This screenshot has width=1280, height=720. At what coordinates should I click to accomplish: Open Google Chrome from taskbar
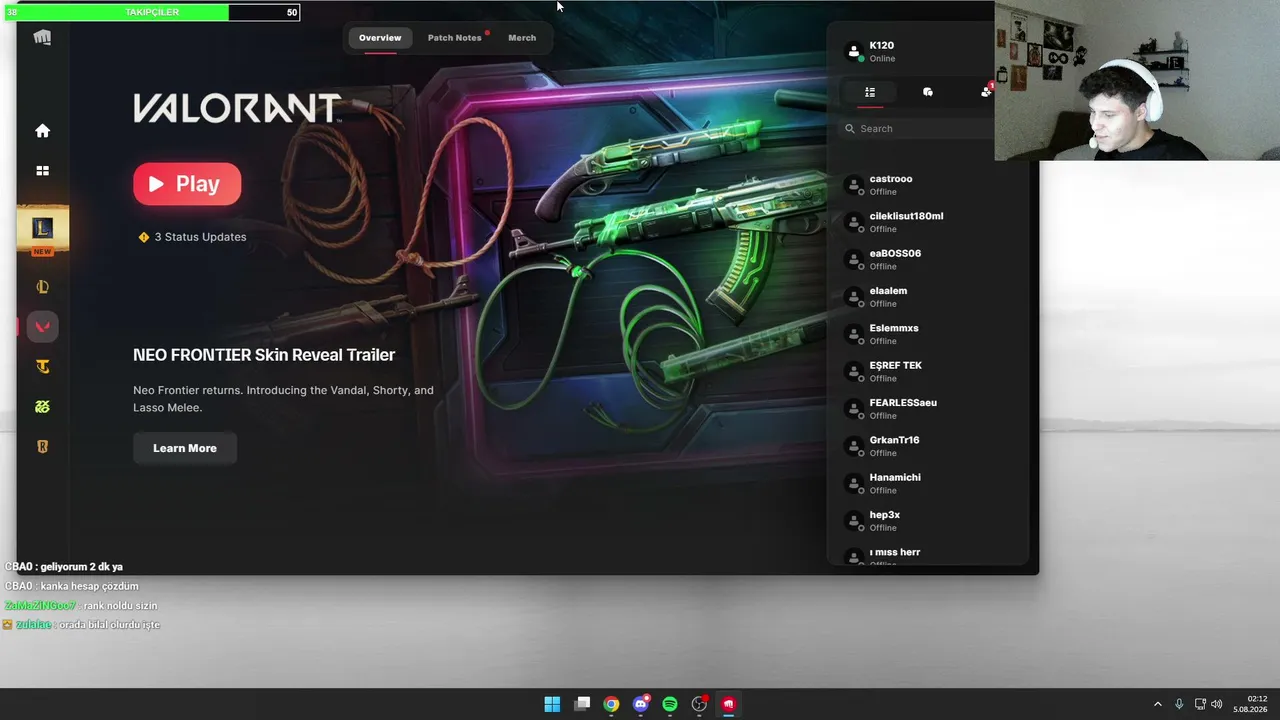point(611,704)
